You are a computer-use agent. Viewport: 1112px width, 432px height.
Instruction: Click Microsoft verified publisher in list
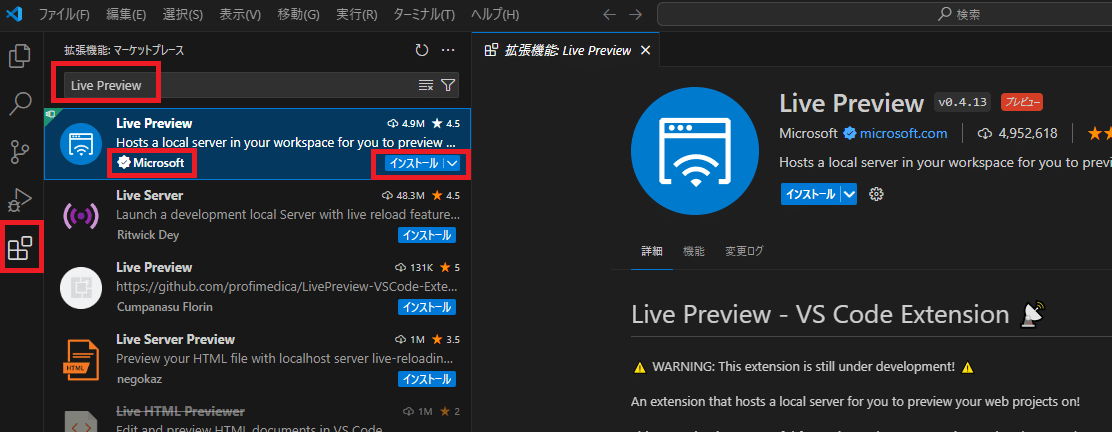(x=150, y=163)
